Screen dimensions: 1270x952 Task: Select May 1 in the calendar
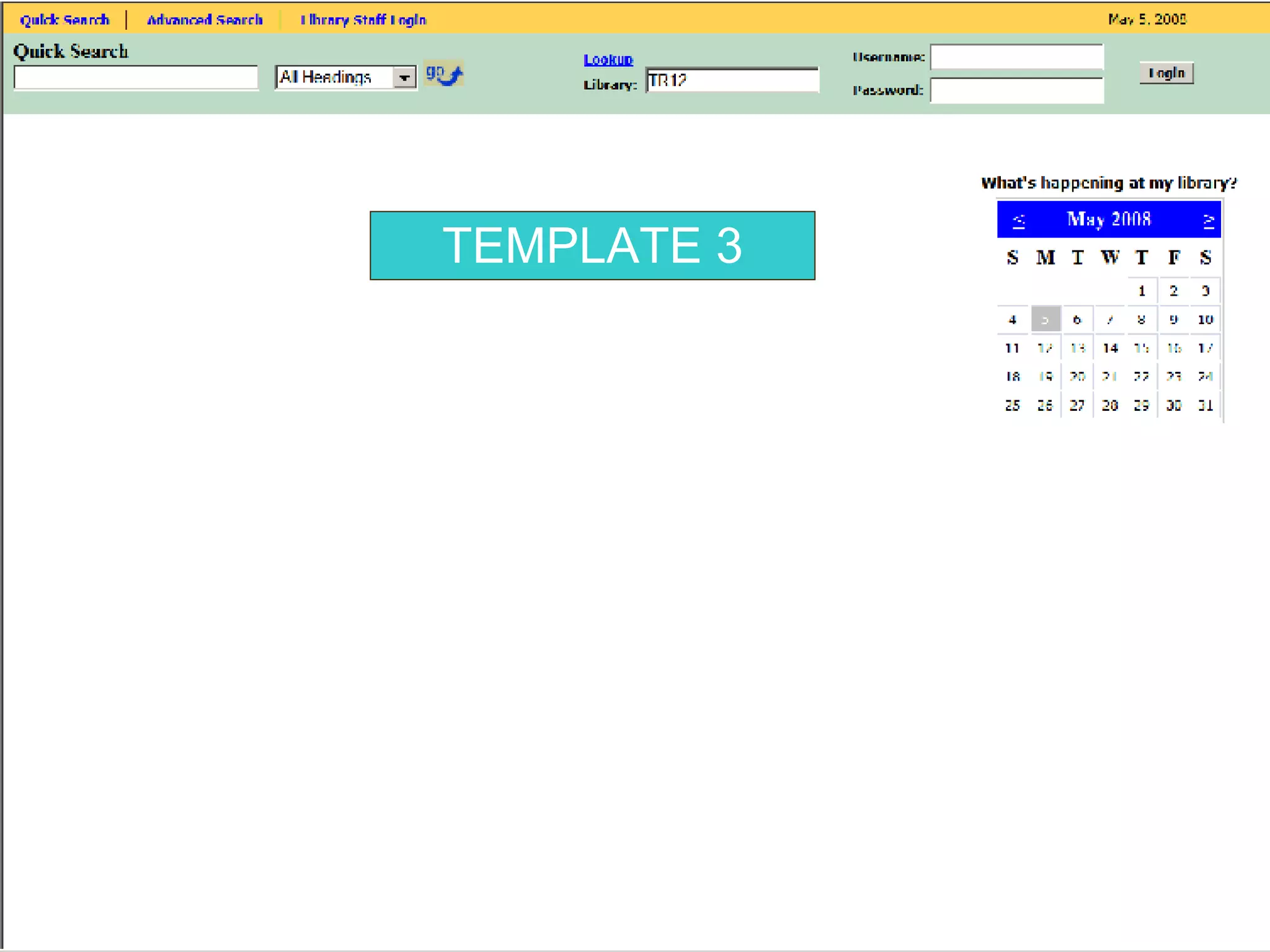click(x=1141, y=291)
